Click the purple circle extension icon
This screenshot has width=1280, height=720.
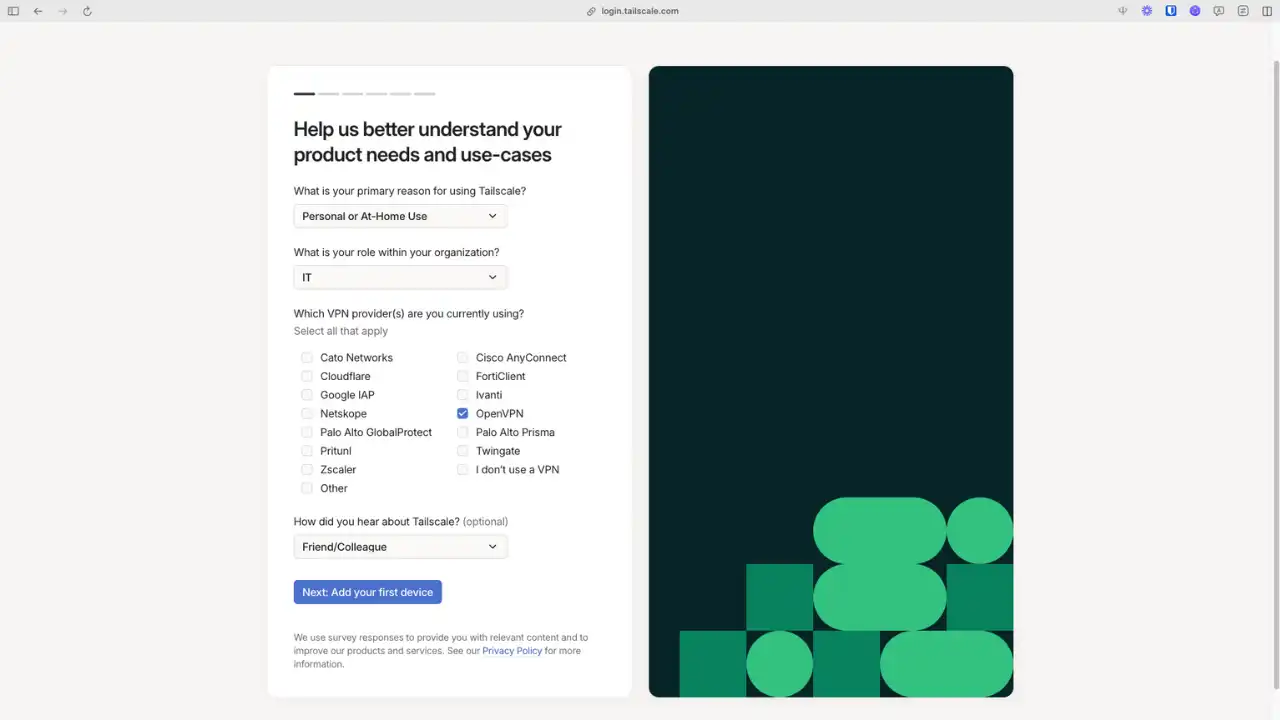1195,11
